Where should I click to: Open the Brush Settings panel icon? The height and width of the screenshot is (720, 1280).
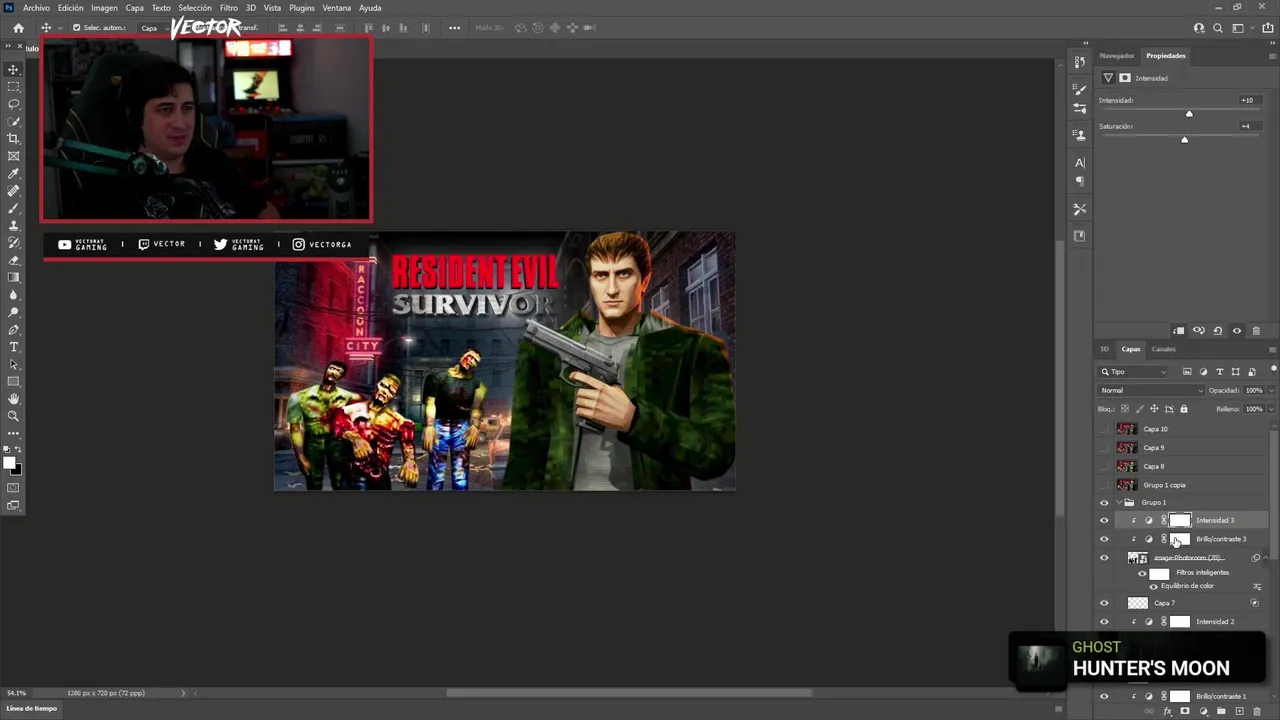click(1080, 89)
